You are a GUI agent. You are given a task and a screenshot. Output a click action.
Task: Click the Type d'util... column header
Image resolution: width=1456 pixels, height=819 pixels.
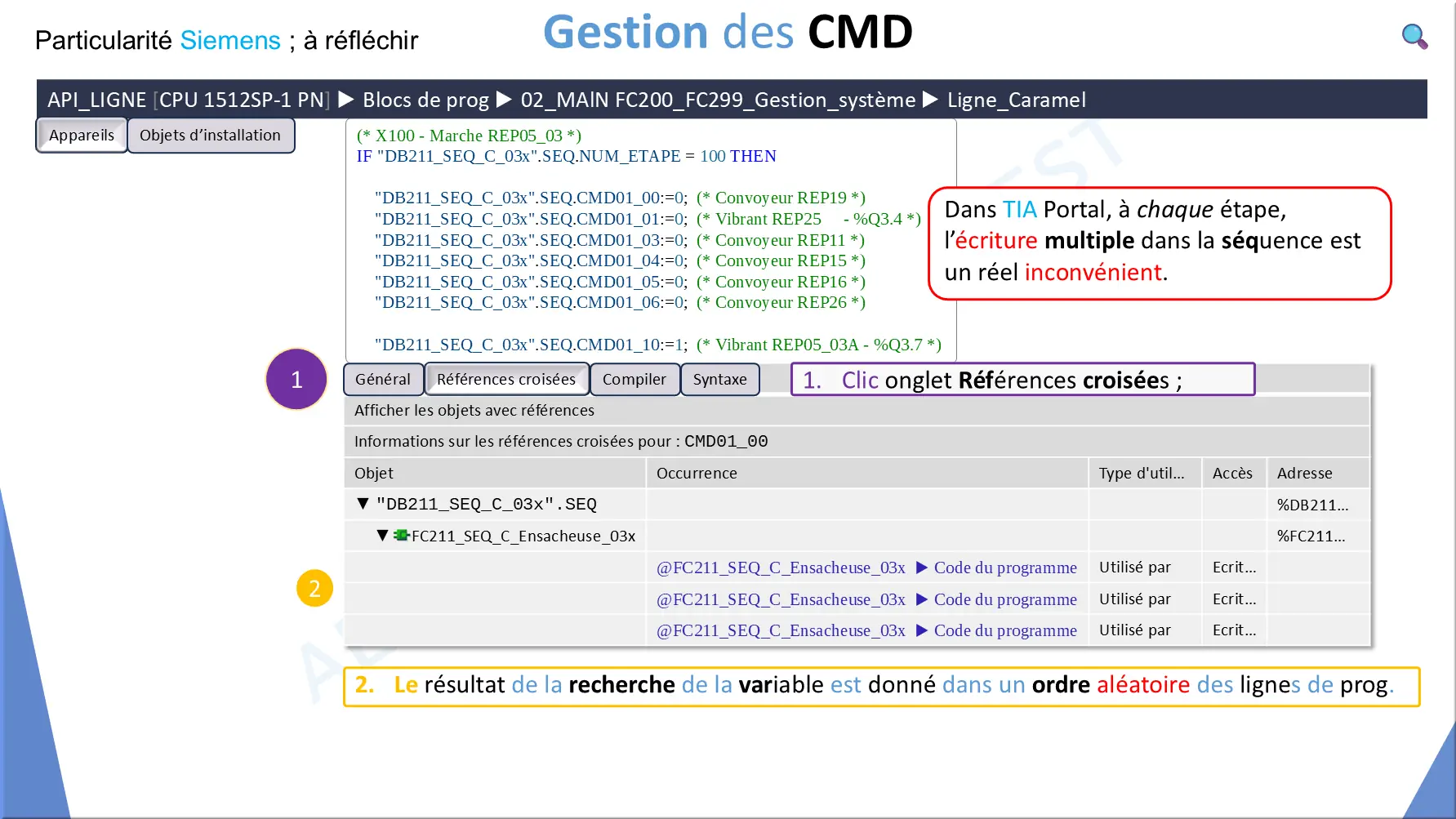click(1145, 473)
